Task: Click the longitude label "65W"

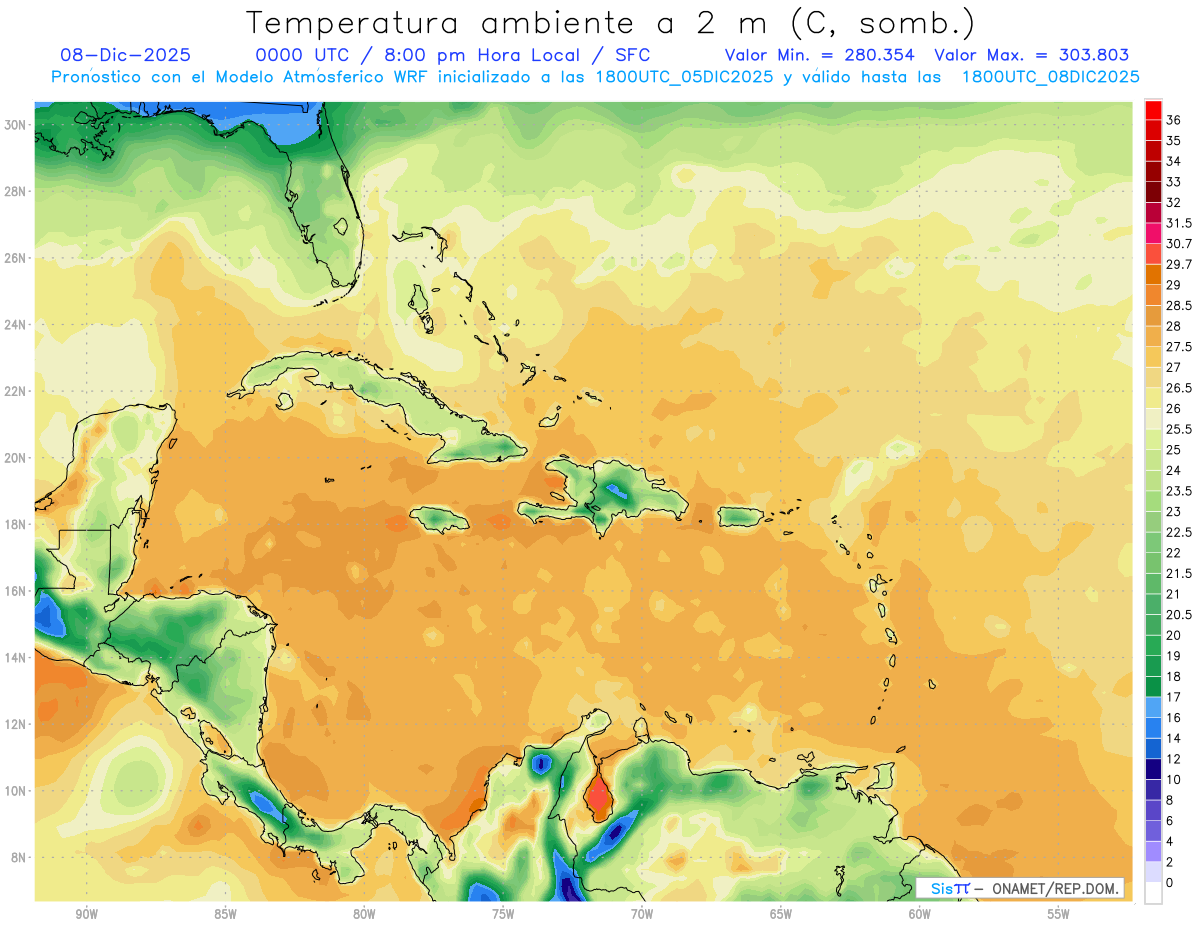Action: tap(781, 914)
